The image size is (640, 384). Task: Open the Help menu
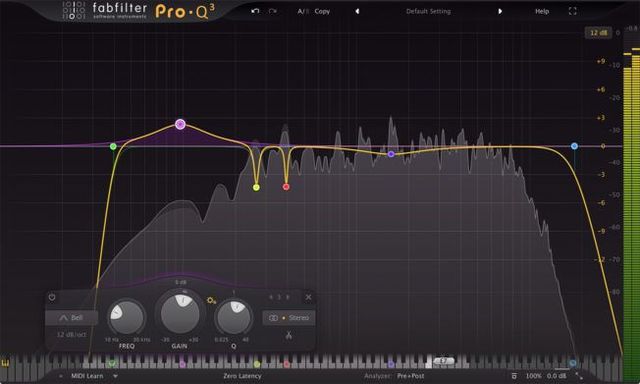[542, 11]
